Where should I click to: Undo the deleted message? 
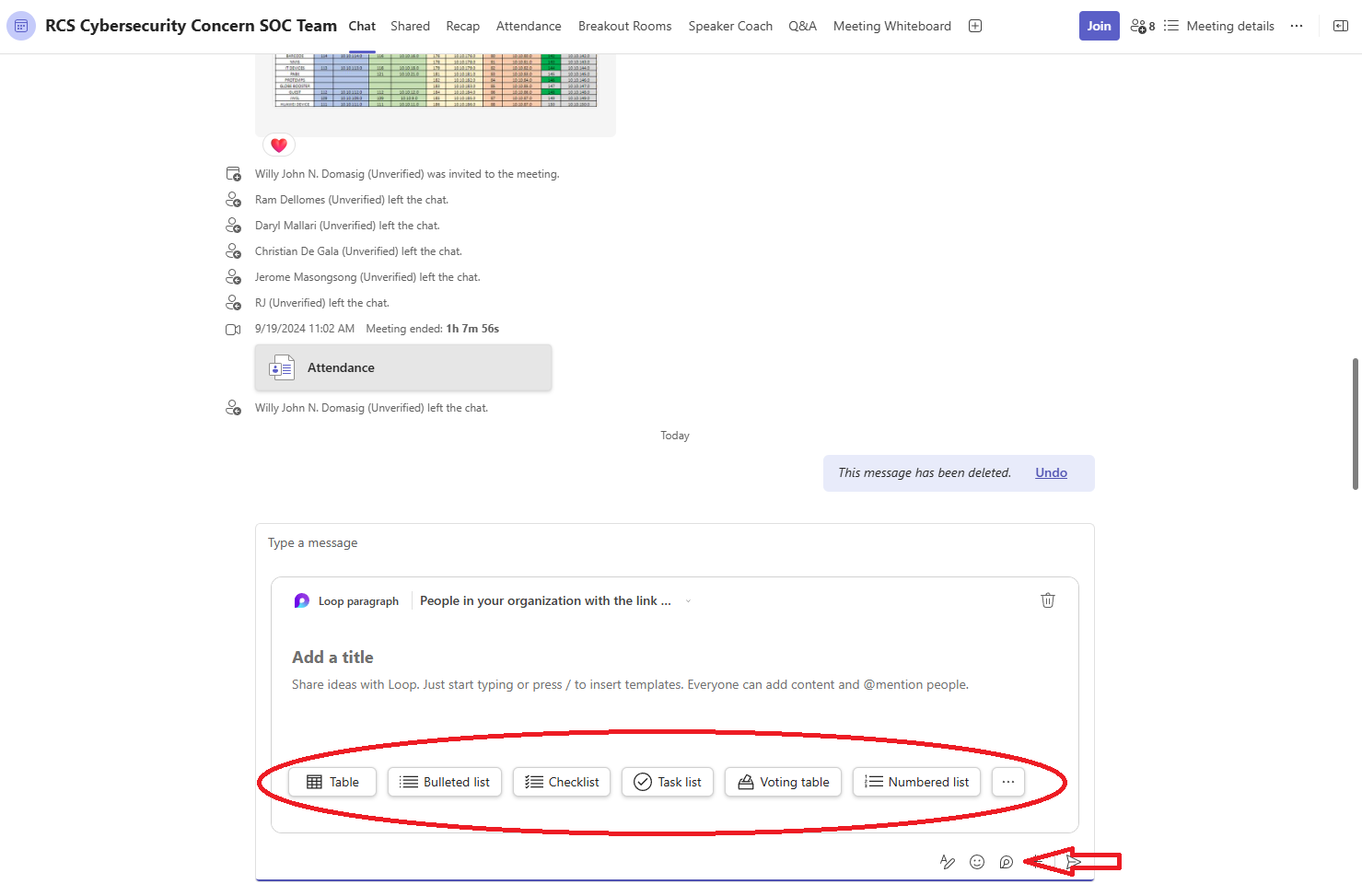pos(1051,472)
